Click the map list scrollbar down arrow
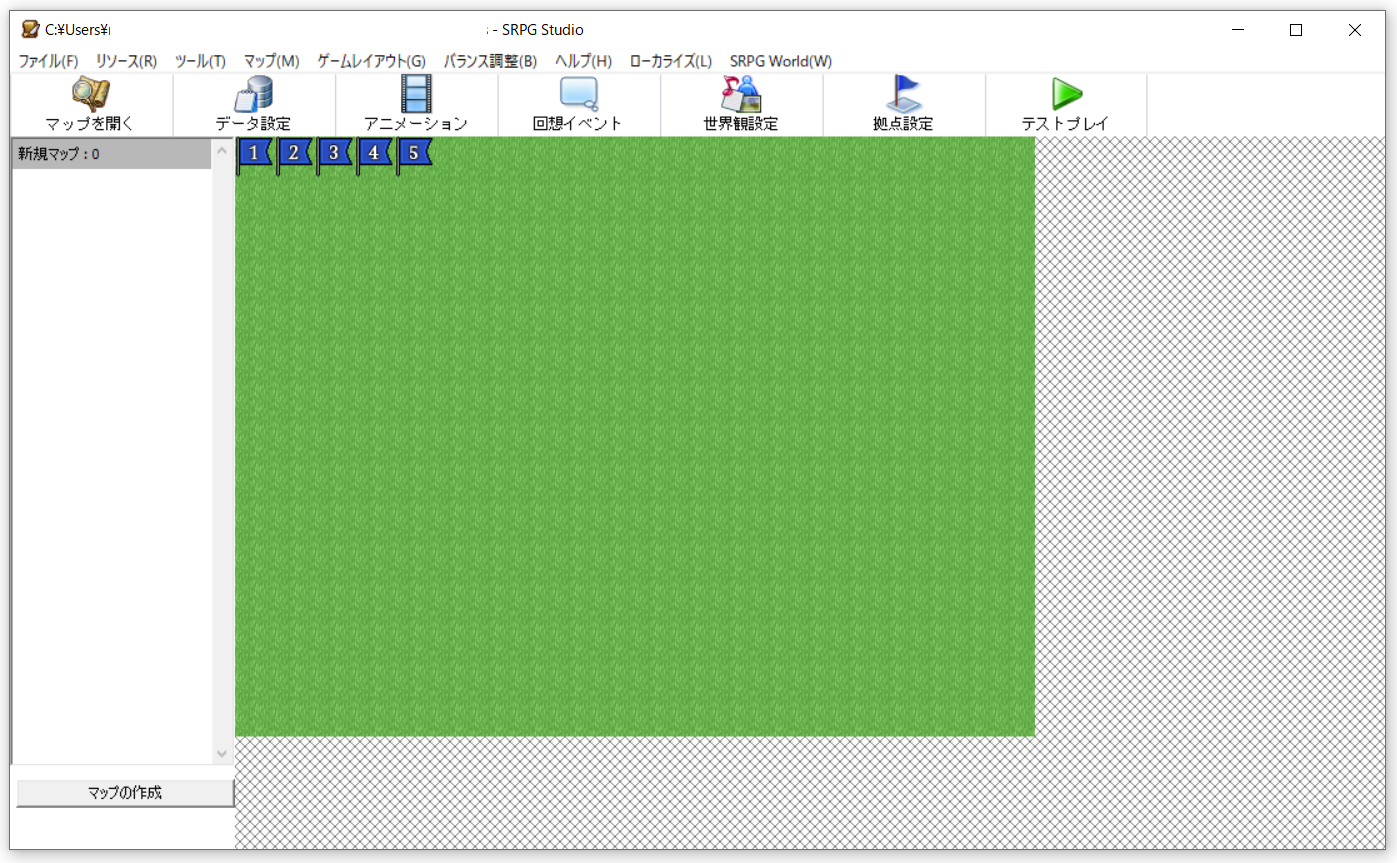The width and height of the screenshot is (1397, 863). coord(222,754)
